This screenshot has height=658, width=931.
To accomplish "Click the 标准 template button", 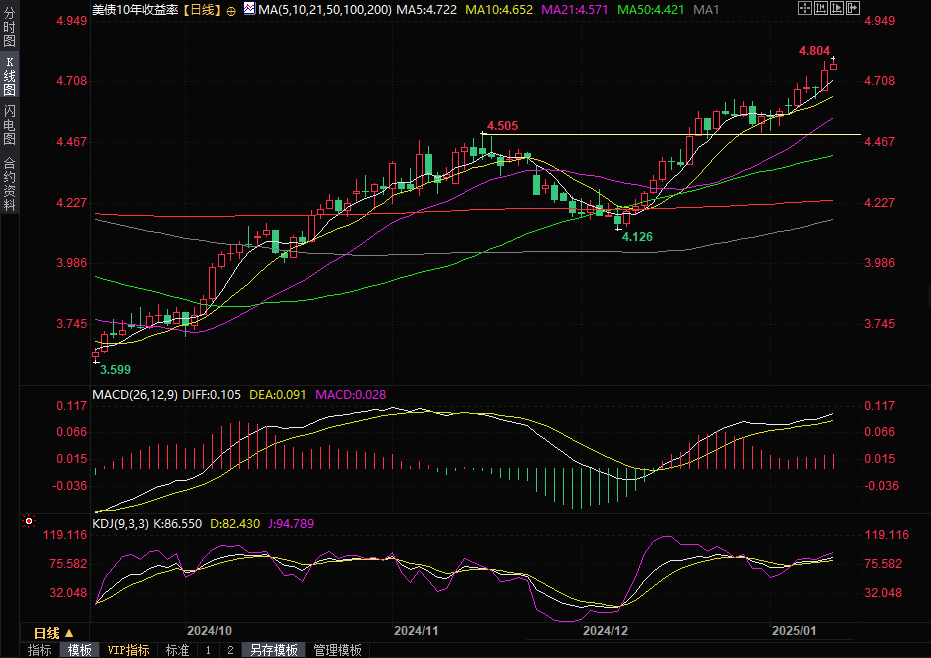I will point(177,650).
